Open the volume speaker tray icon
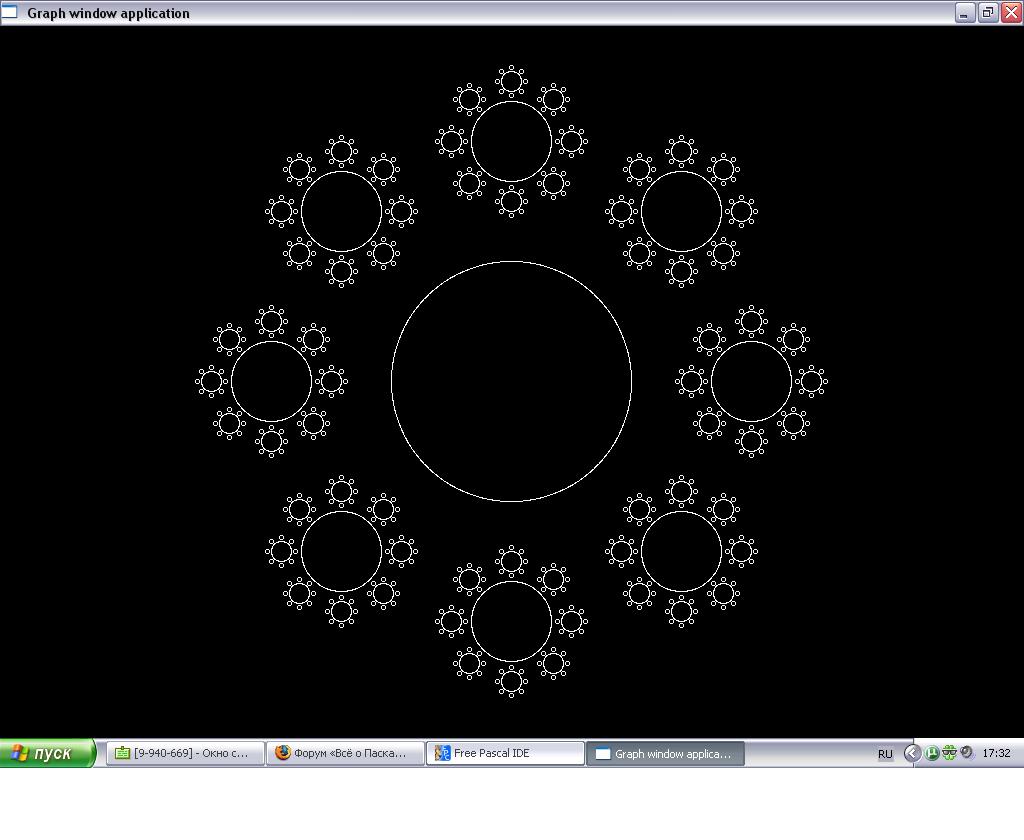The height and width of the screenshot is (840, 1024). click(966, 753)
